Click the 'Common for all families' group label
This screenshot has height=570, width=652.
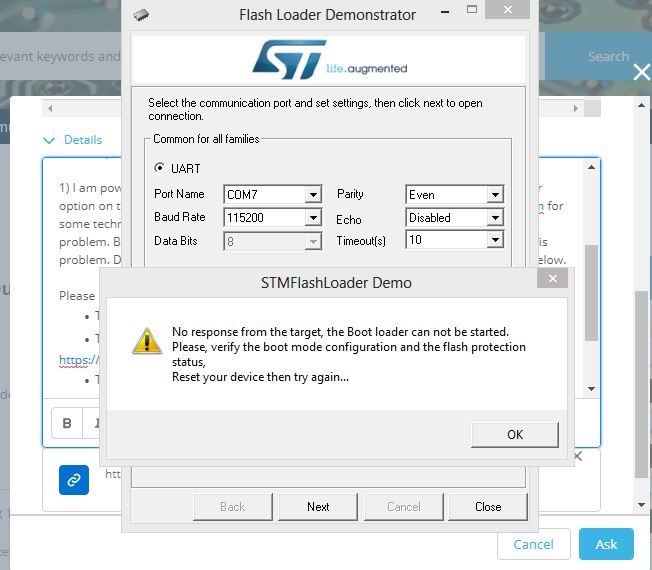coord(206,138)
